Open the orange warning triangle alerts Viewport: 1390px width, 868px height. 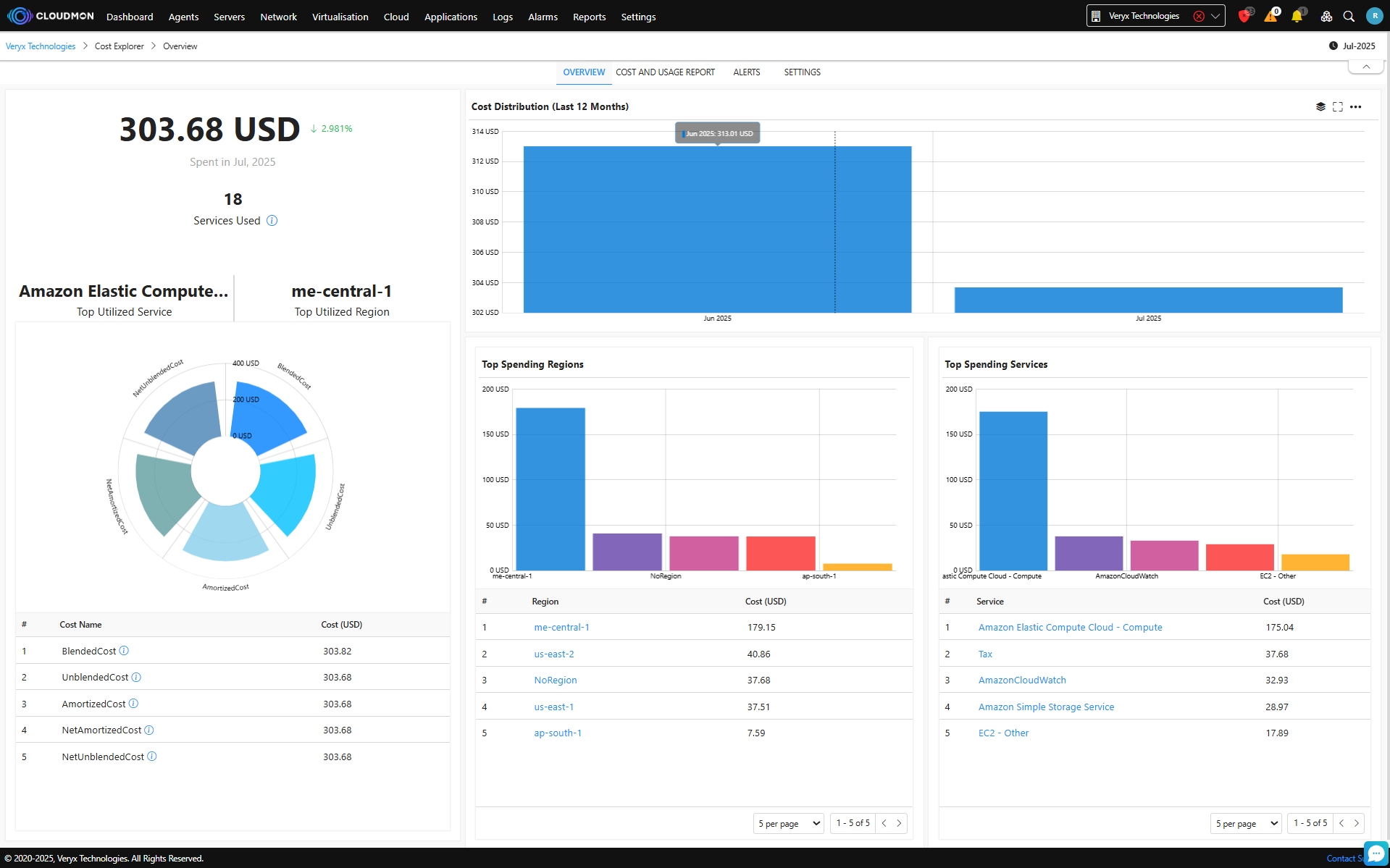pyautogui.click(x=1270, y=16)
